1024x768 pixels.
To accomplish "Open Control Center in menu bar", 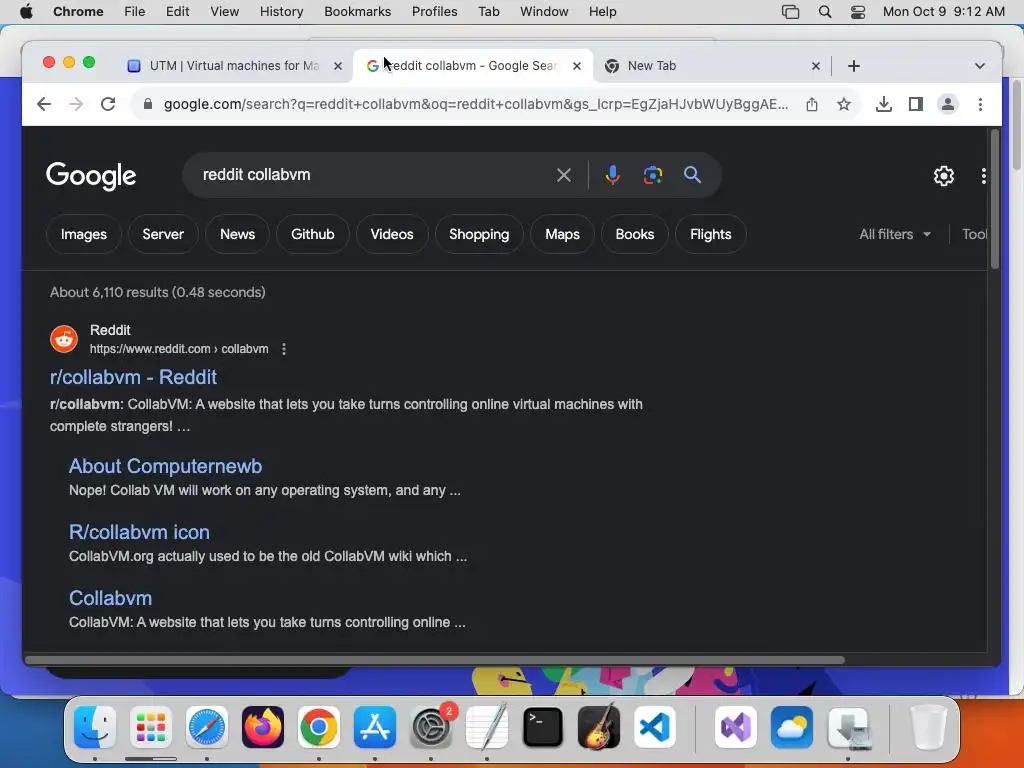I will coord(857,12).
